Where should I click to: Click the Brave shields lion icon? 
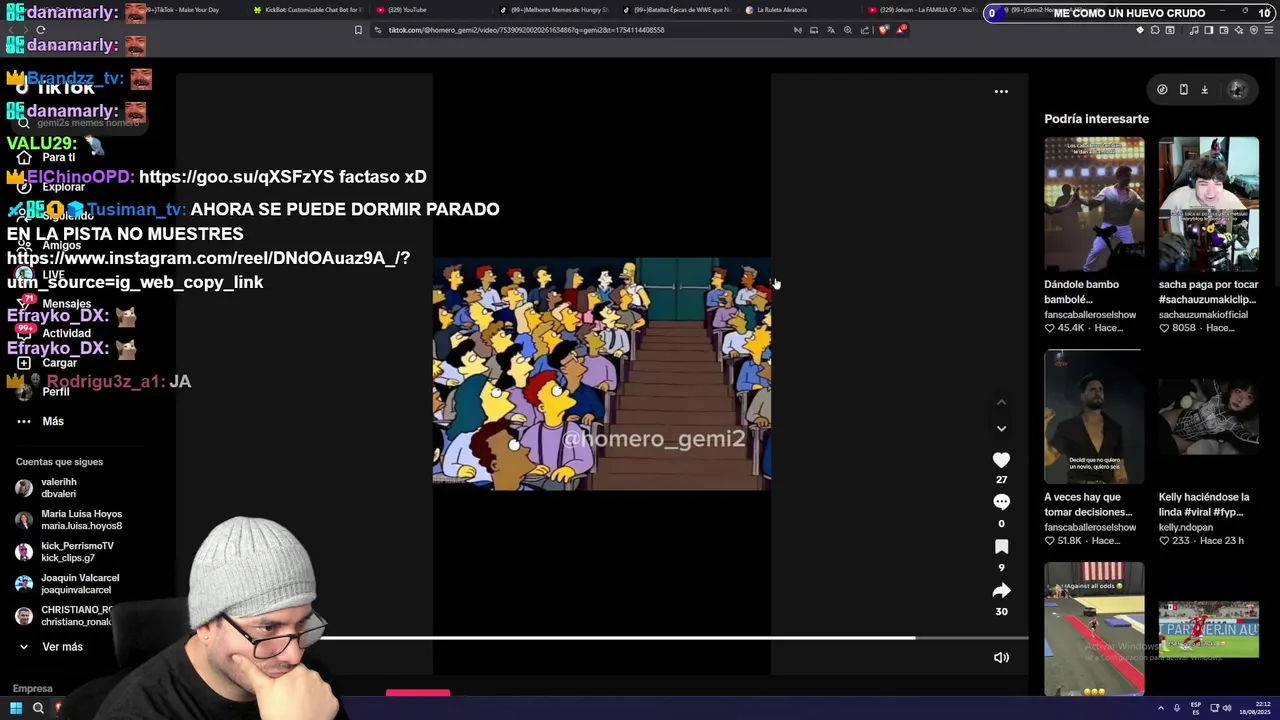(883, 30)
